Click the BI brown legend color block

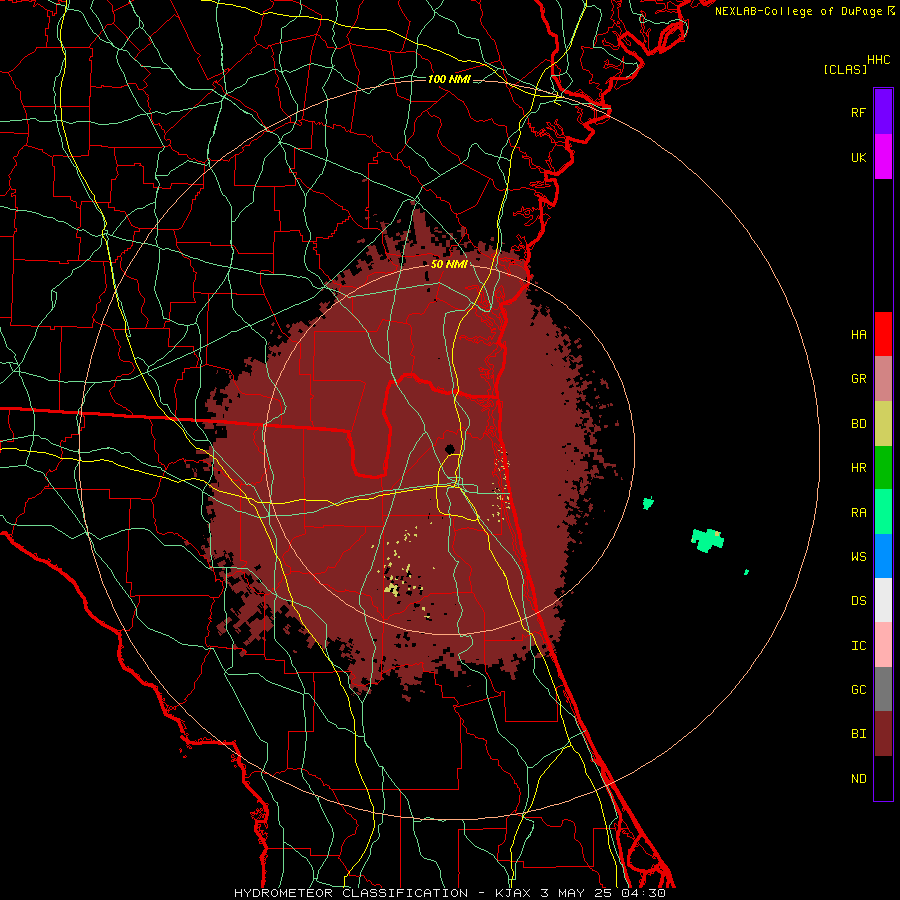[x=883, y=734]
